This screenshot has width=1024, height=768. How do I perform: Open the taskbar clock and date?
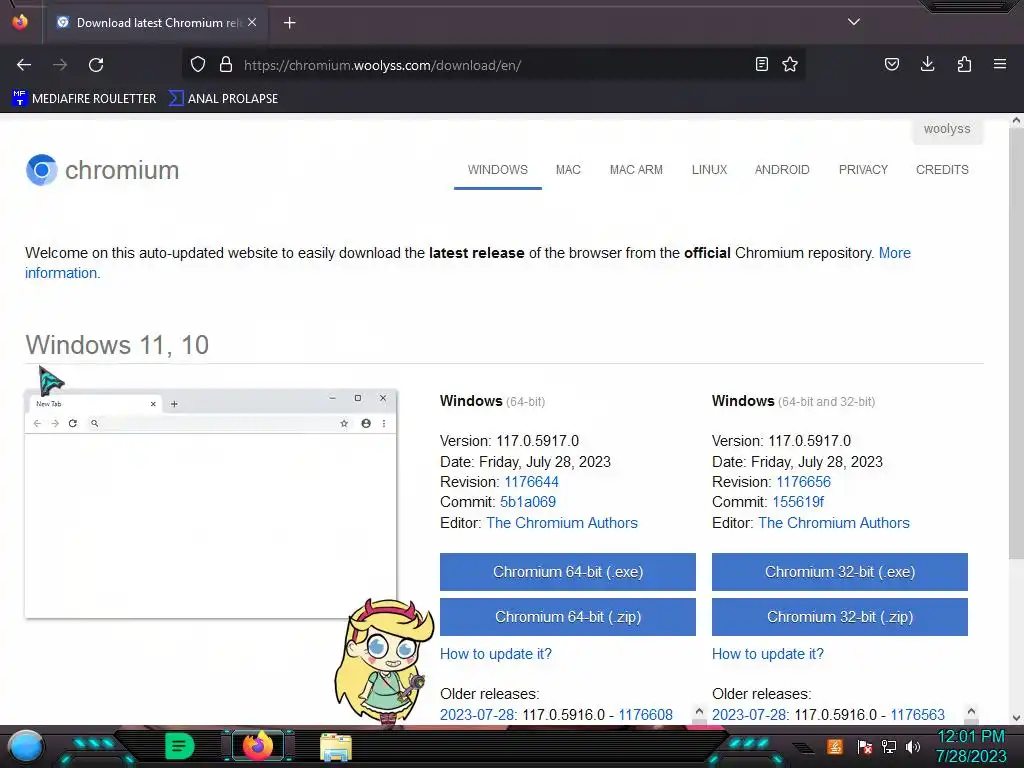[971, 746]
